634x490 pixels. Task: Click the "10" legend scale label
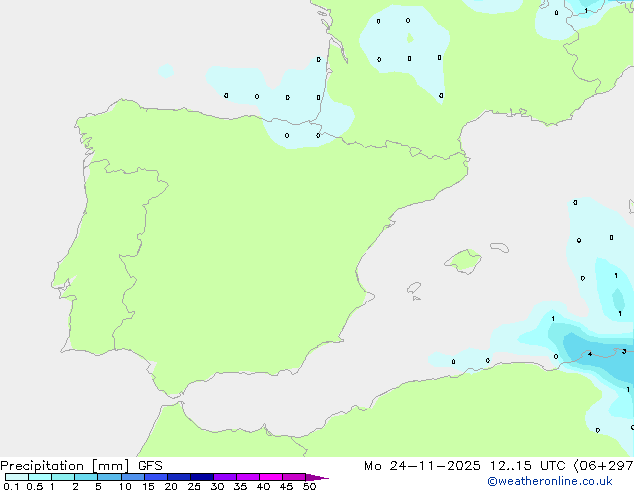125,486
